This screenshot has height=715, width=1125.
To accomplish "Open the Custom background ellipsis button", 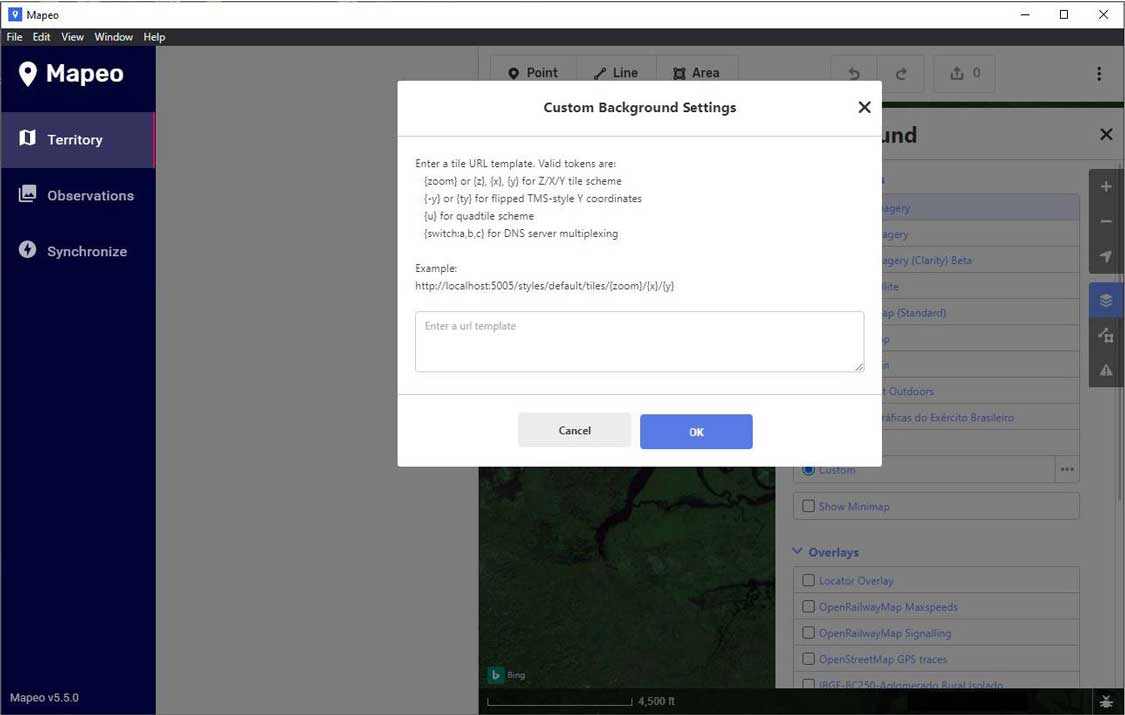I will point(1067,470).
